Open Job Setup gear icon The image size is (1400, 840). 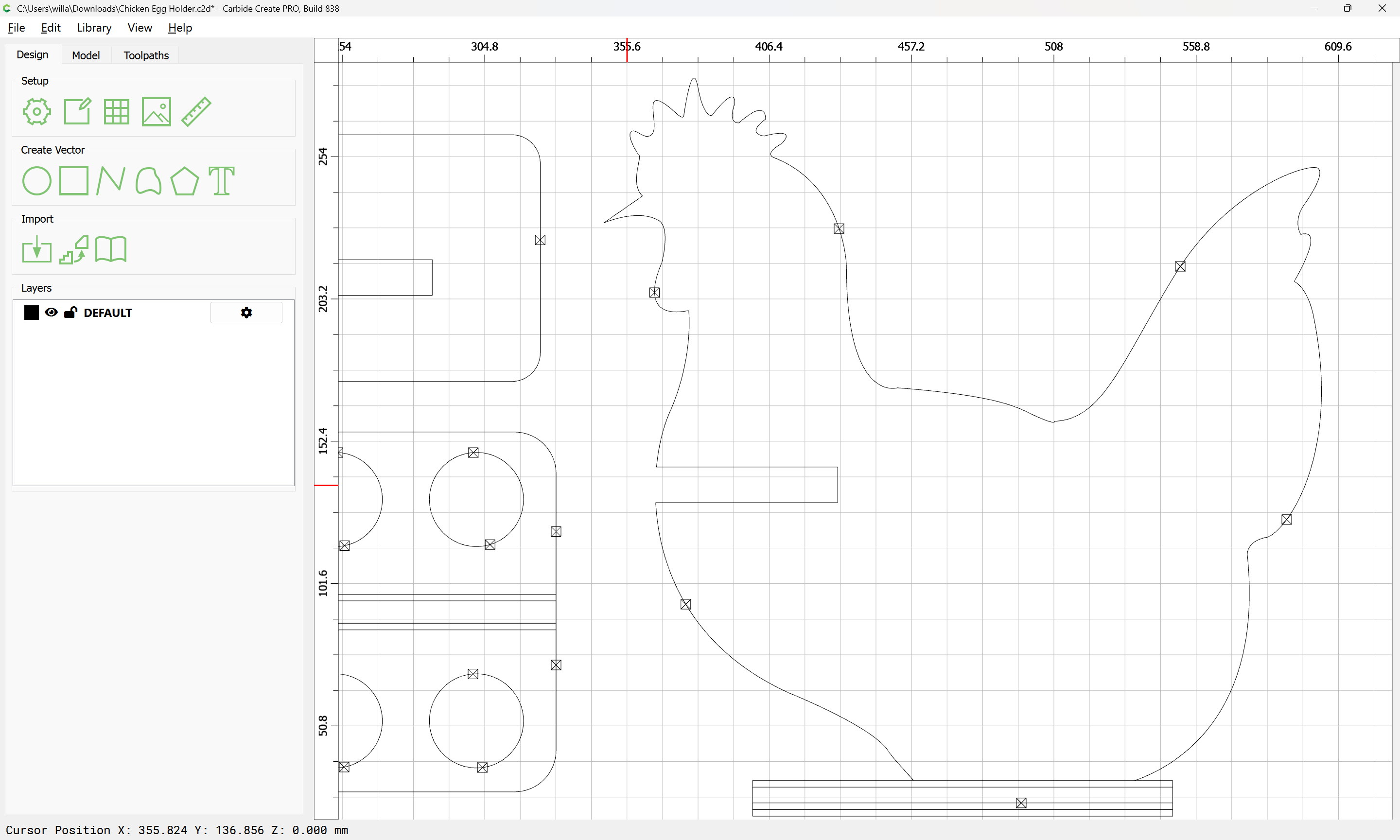pyautogui.click(x=37, y=111)
